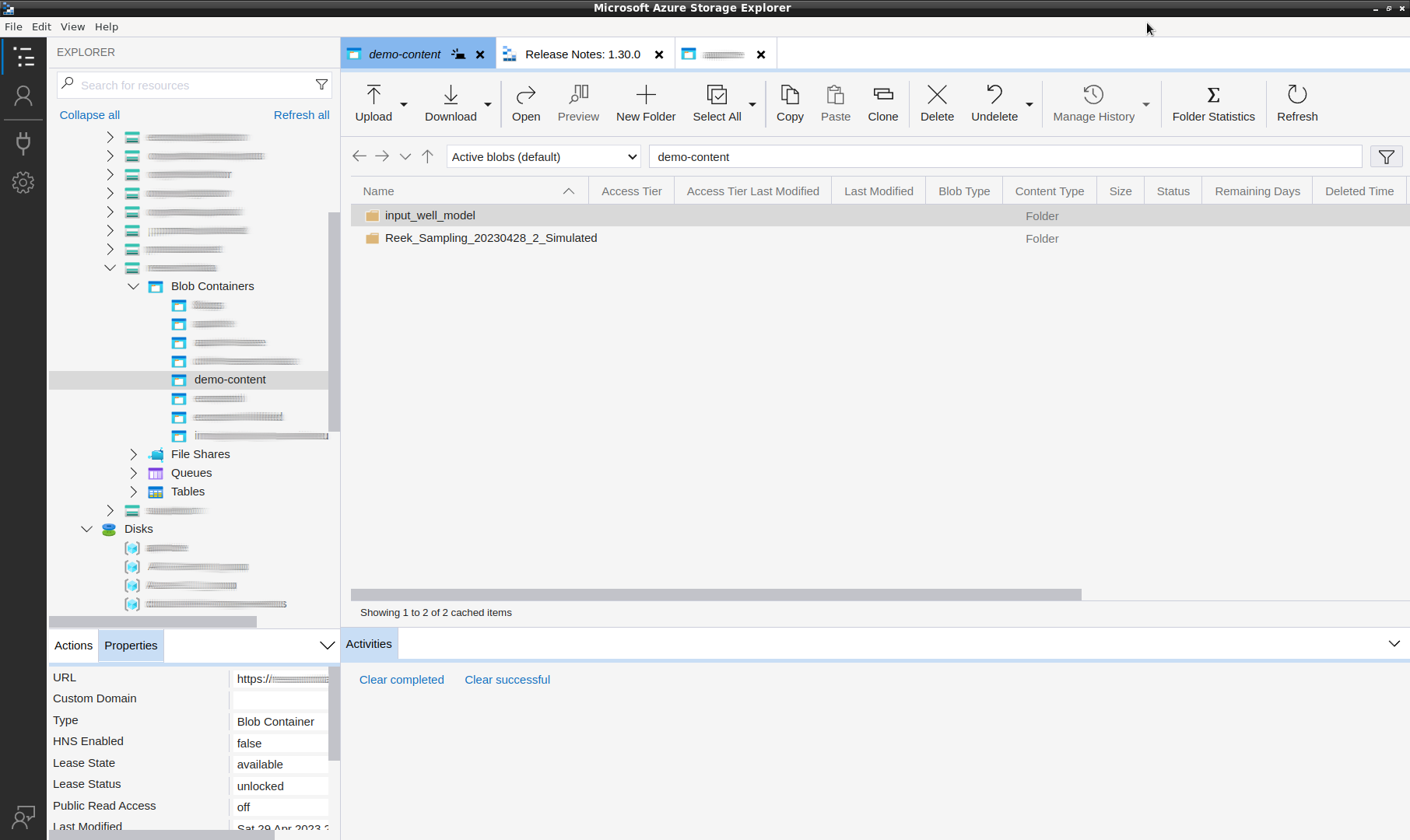1410x840 pixels.
Task: Click the Search for resources field
Action: point(195,85)
